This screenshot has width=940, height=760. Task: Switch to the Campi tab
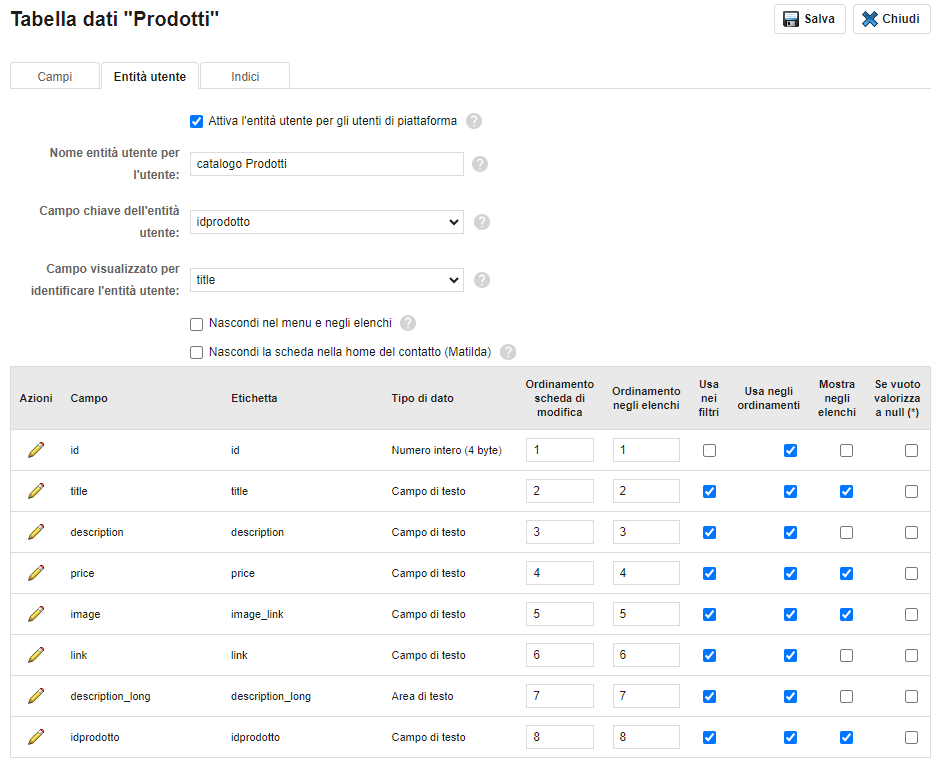point(55,76)
